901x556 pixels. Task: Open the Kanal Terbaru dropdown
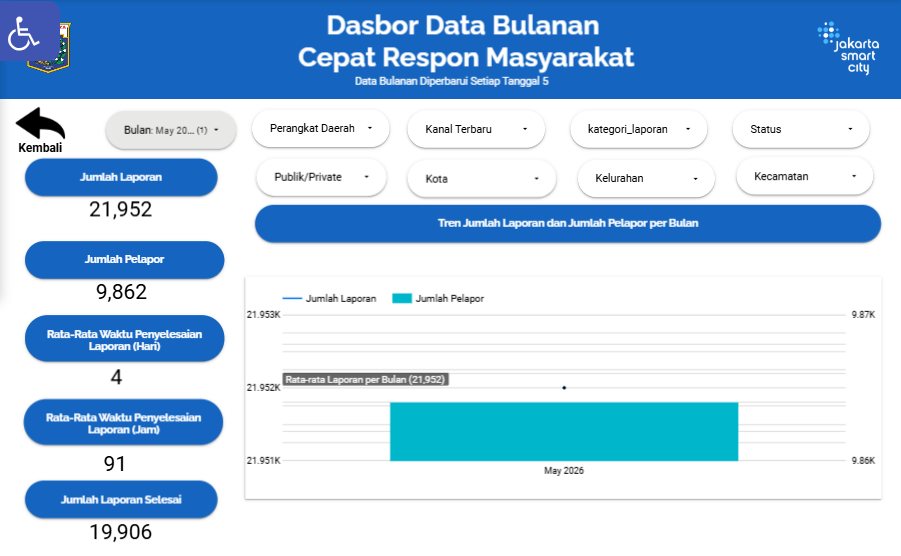(x=476, y=129)
